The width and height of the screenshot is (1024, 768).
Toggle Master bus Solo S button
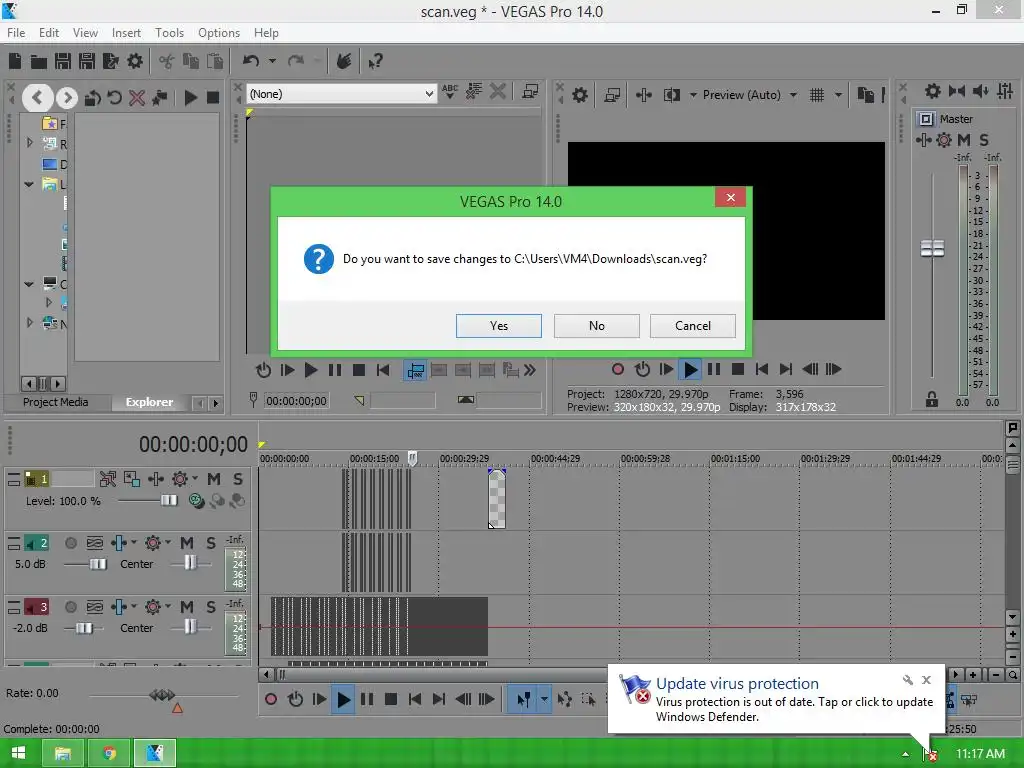pyautogui.click(x=984, y=140)
